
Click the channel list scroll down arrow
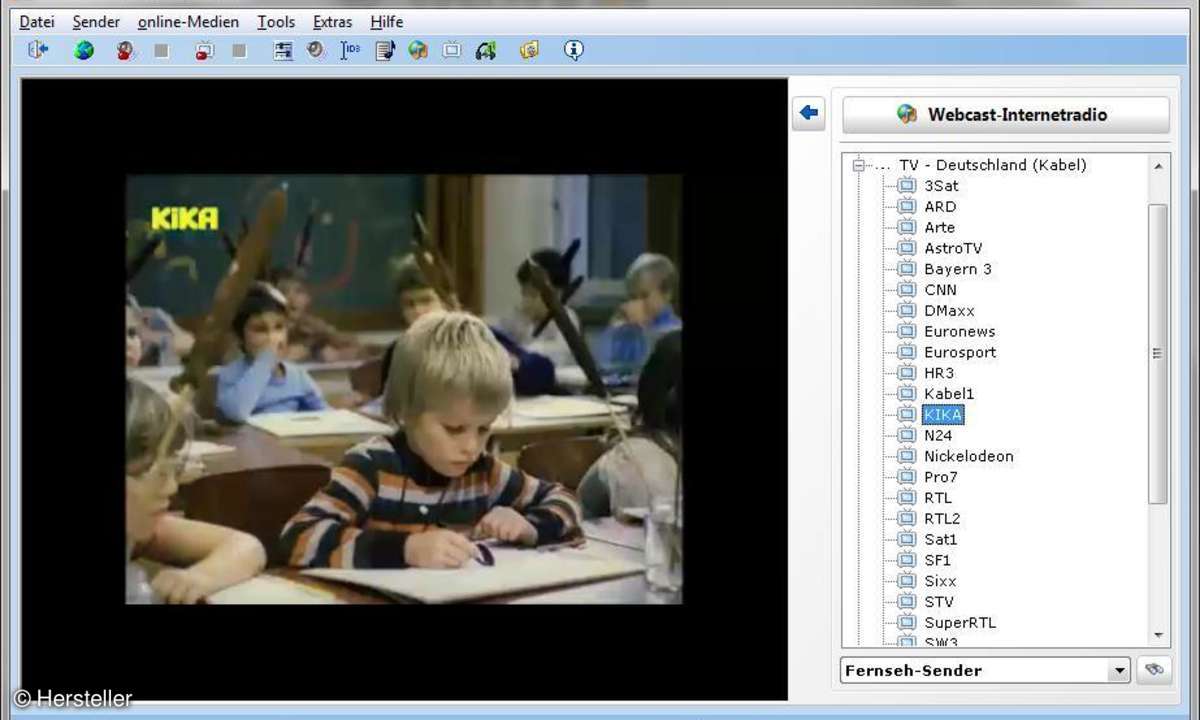1158,635
